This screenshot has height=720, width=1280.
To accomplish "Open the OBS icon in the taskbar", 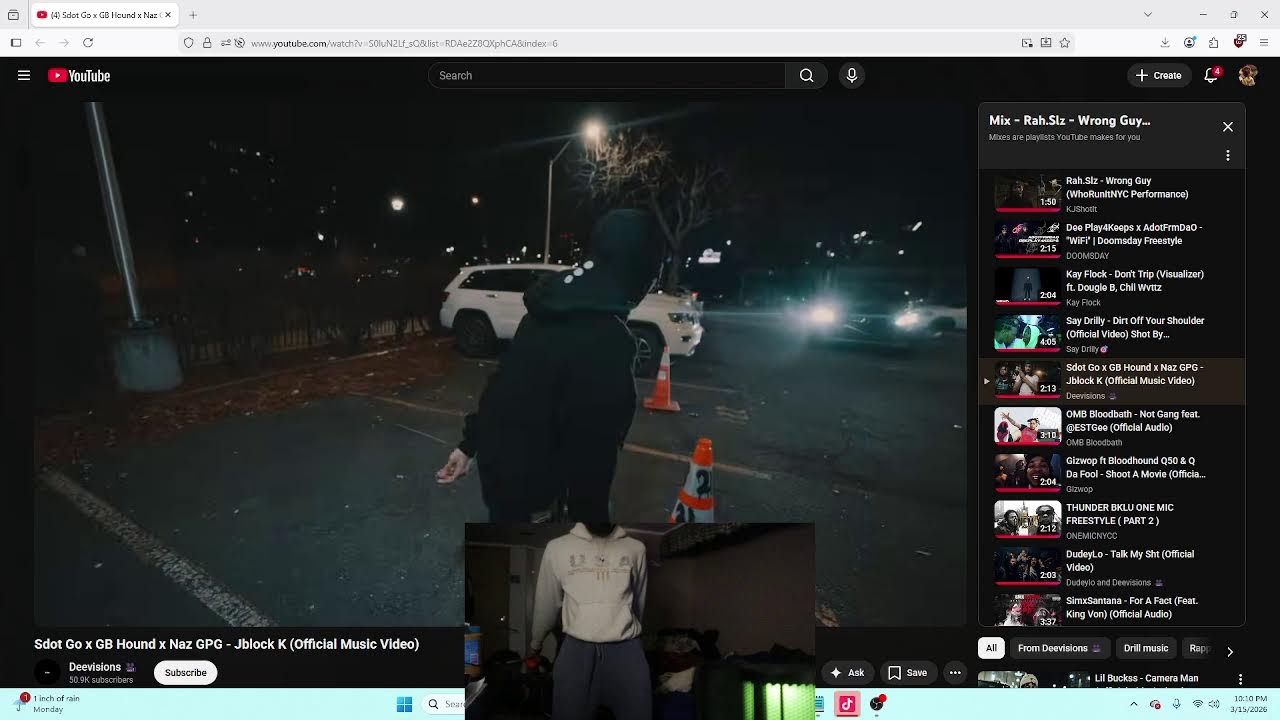I will pos(877,704).
